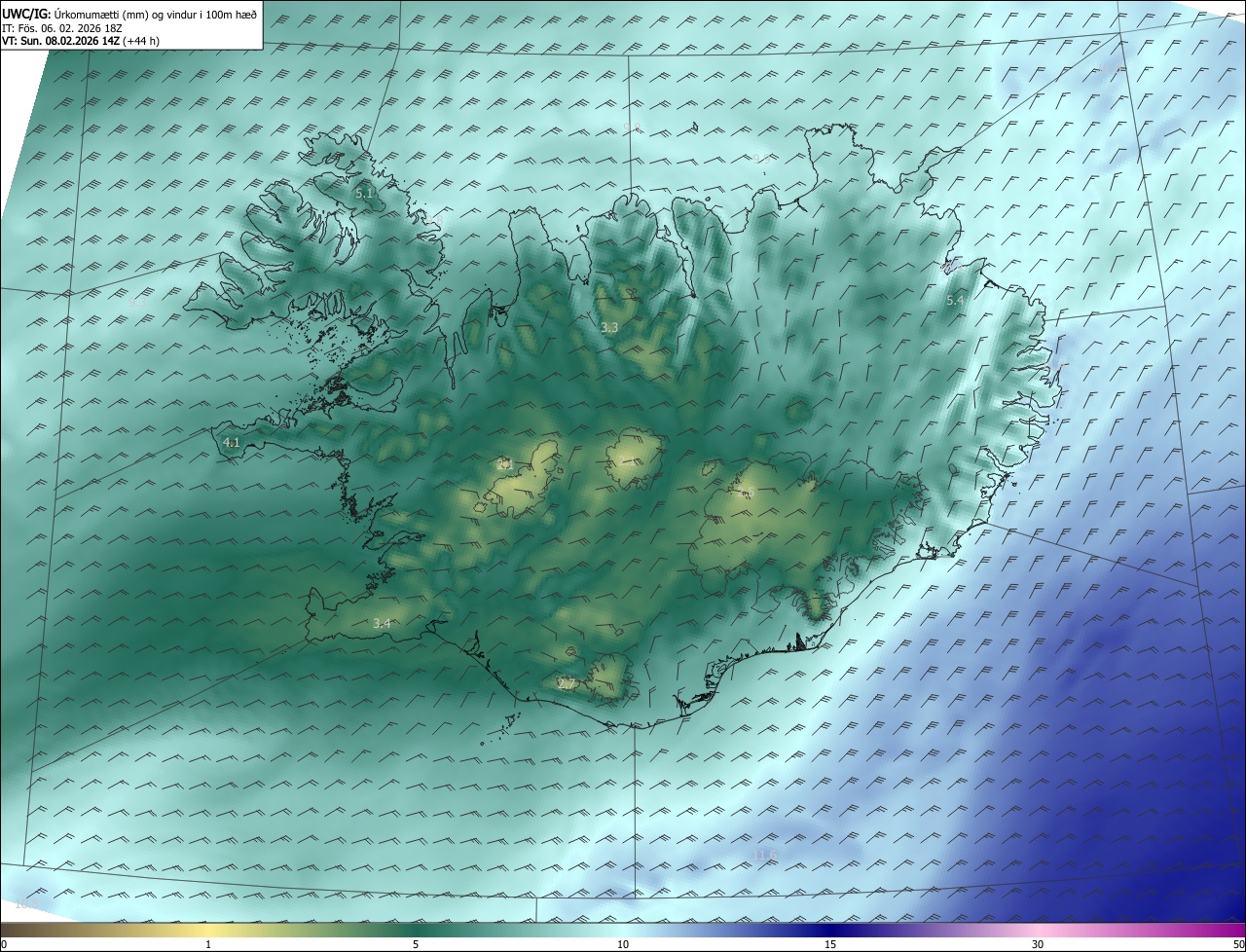Click the init time 'IT: Fös. 06. 02. 2026 18Z'
This screenshot has width=1246, height=952.
click(x=61, y=28)
